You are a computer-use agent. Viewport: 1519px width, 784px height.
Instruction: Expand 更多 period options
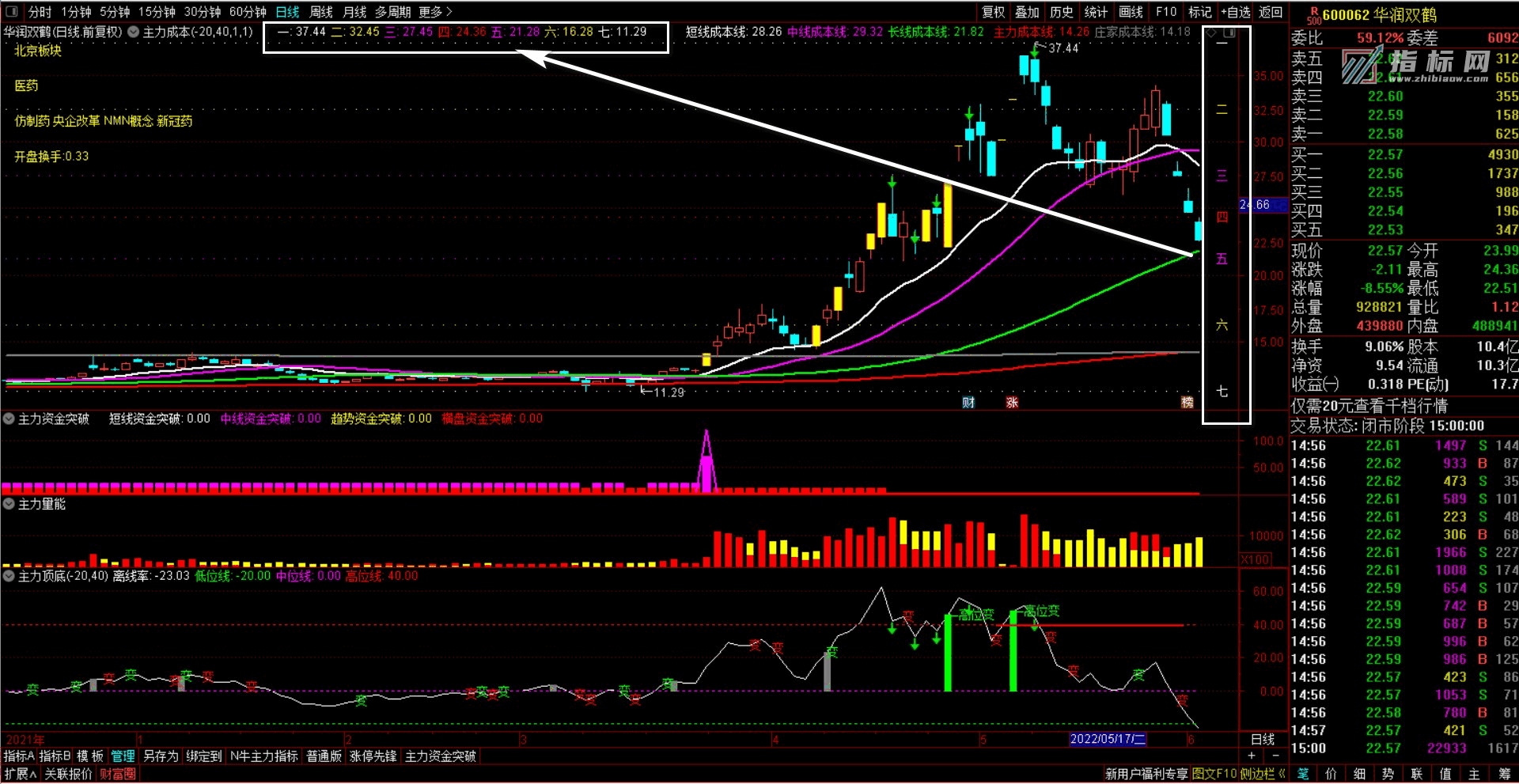pyautogui.click(x=435, y=12)
